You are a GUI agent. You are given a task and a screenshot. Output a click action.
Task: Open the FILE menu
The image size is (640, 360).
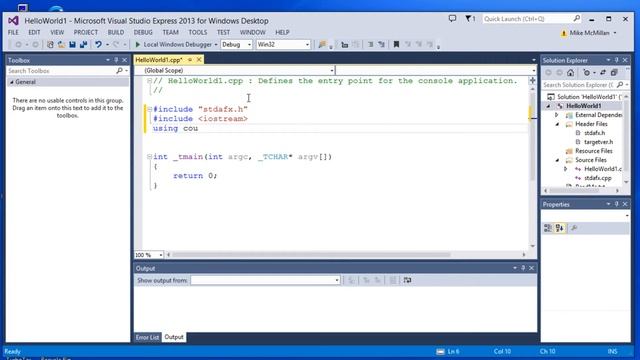(x=13, y=32)
